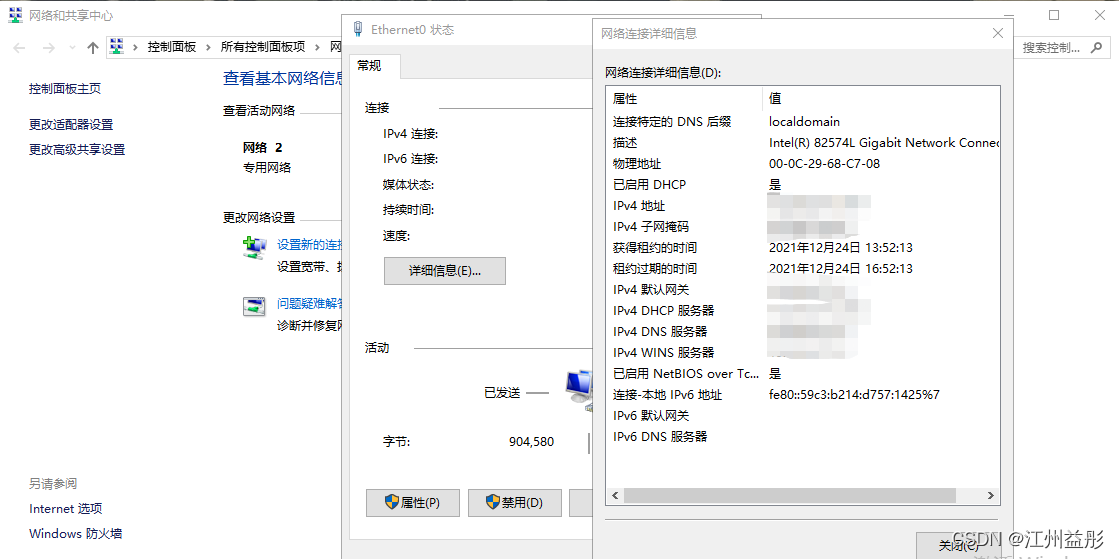
Task: Click the 属性(P) shield icon
Action: pos(391,503)
